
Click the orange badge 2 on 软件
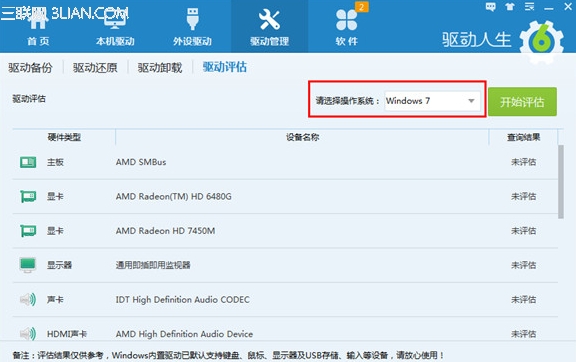(362, 7)
